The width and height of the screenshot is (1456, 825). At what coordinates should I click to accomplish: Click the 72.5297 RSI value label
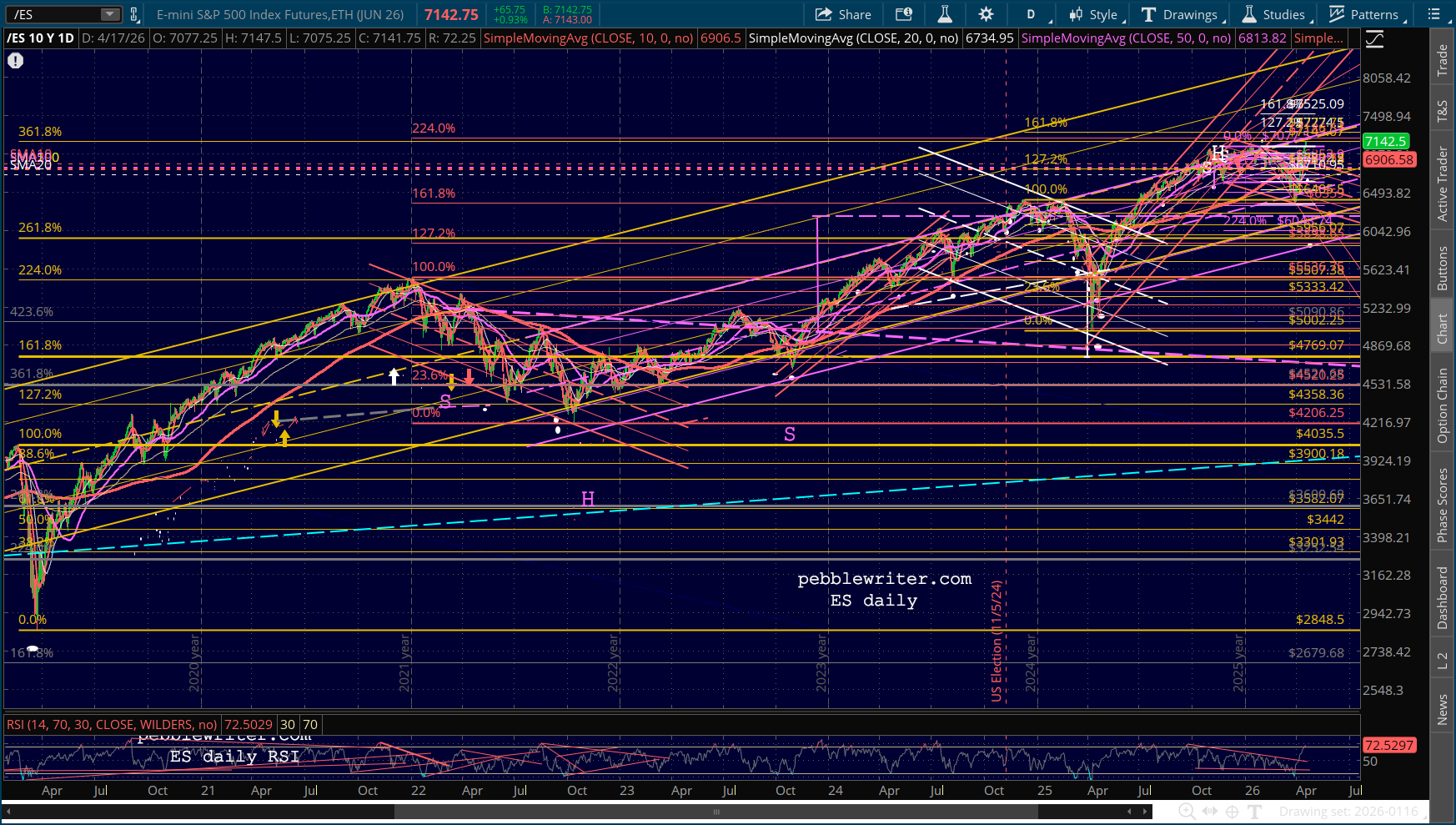coord(1388,745)
